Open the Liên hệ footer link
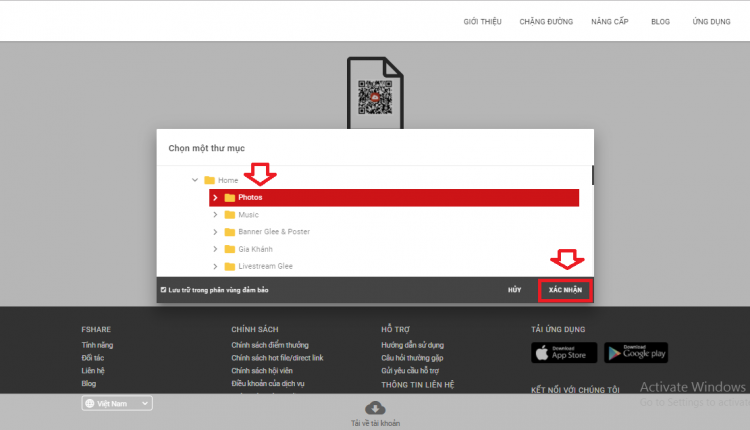750x430 pixels. [x=93, y=371]
